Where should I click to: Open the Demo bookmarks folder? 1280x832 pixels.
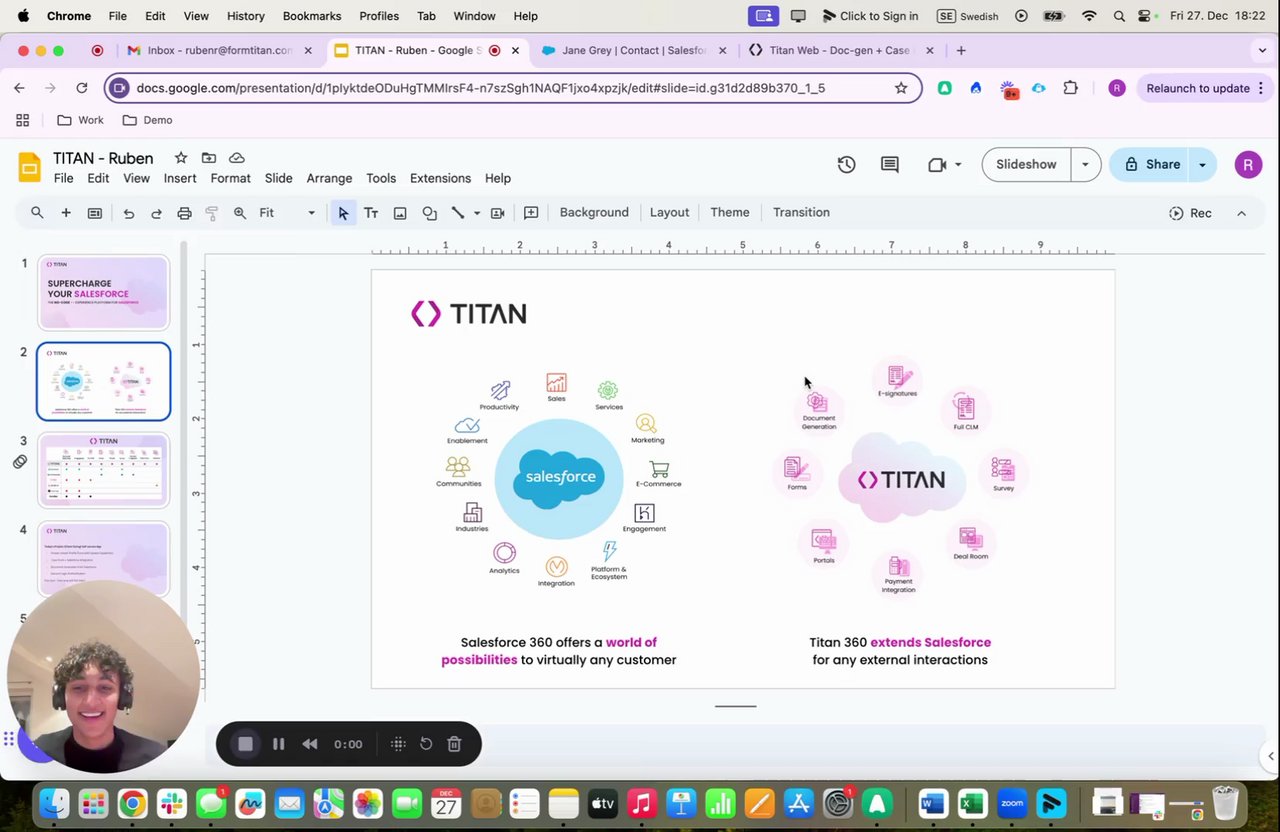pyautogui.click(x=147, y=120)
